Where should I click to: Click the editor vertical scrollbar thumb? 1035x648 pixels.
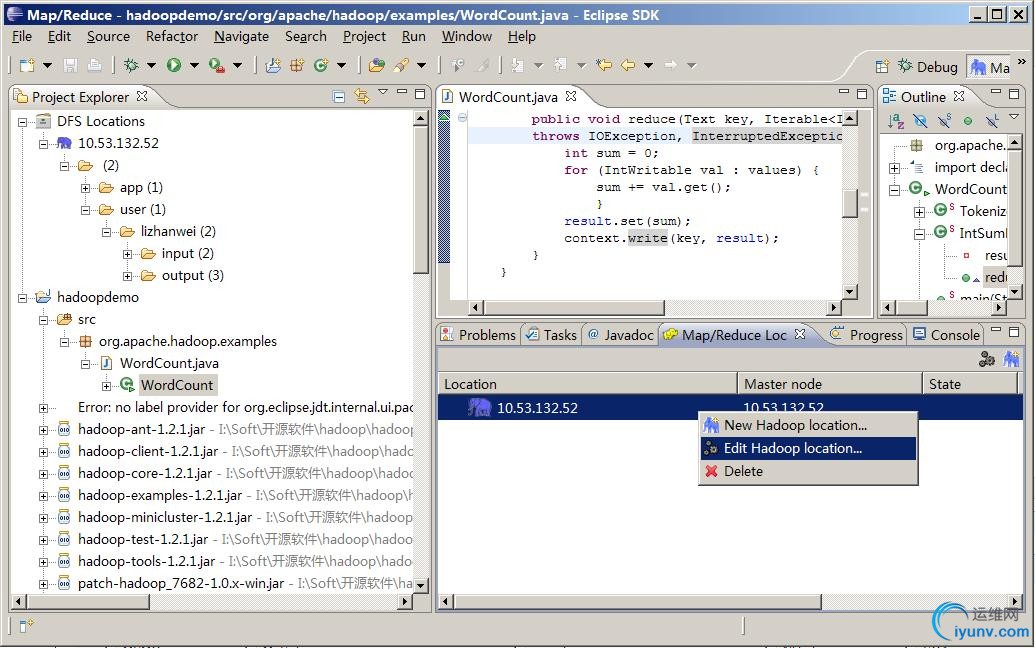pos(850,203)
